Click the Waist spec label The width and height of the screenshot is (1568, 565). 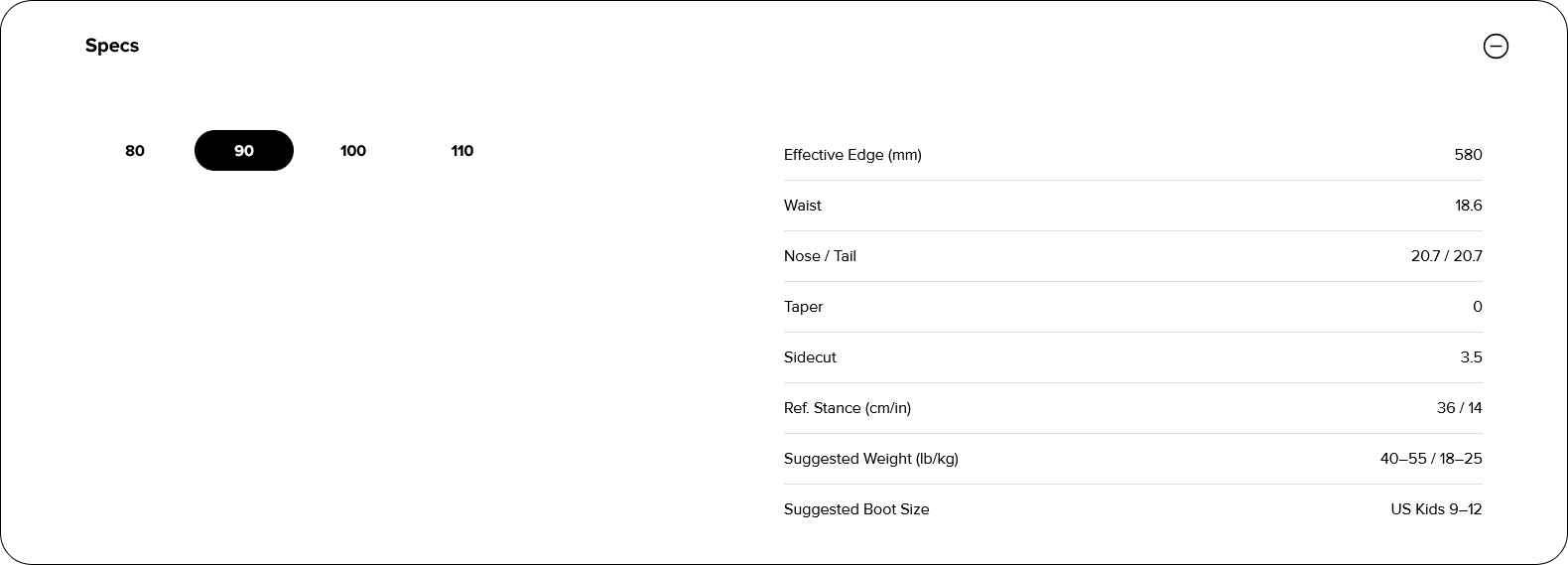(x=803, y=206)
